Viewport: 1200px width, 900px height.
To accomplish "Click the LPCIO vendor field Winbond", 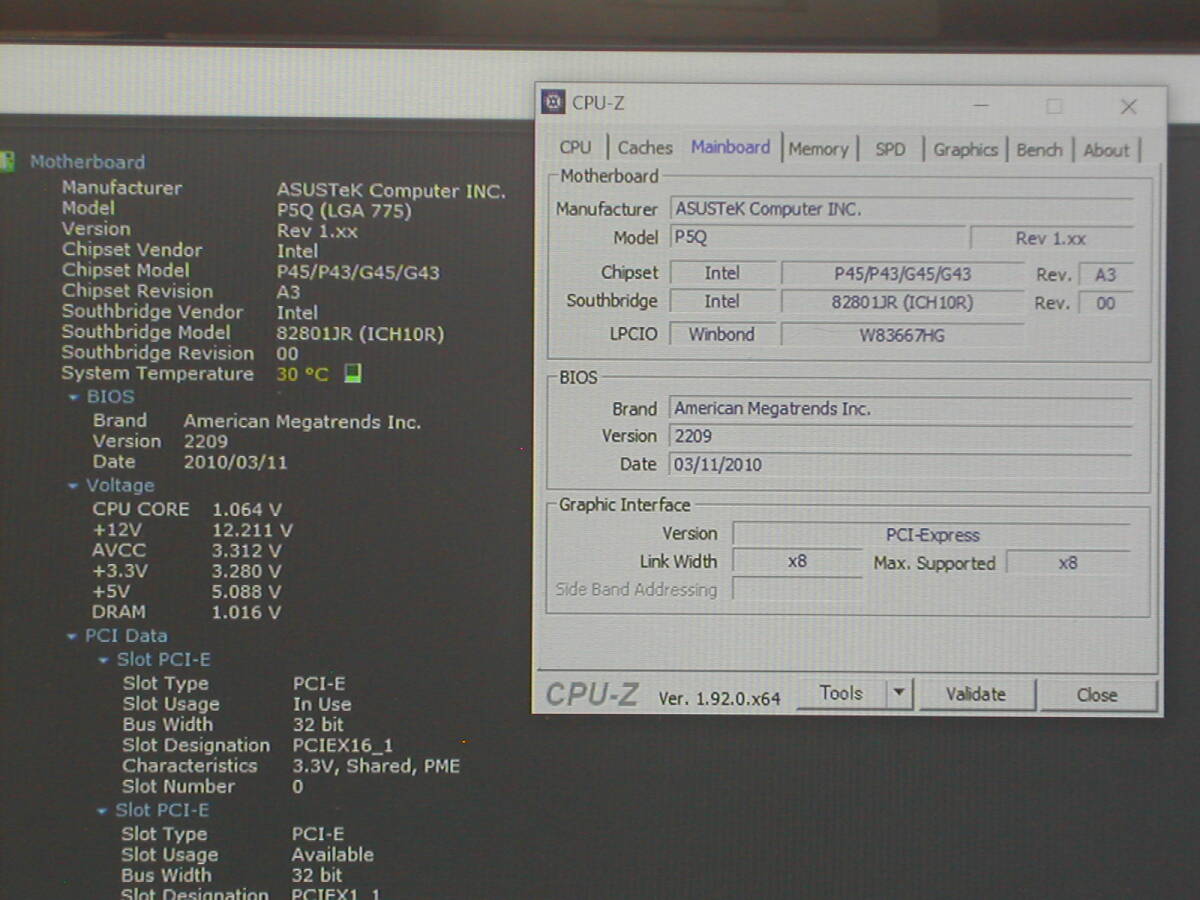I will click(x=722, y=335).
